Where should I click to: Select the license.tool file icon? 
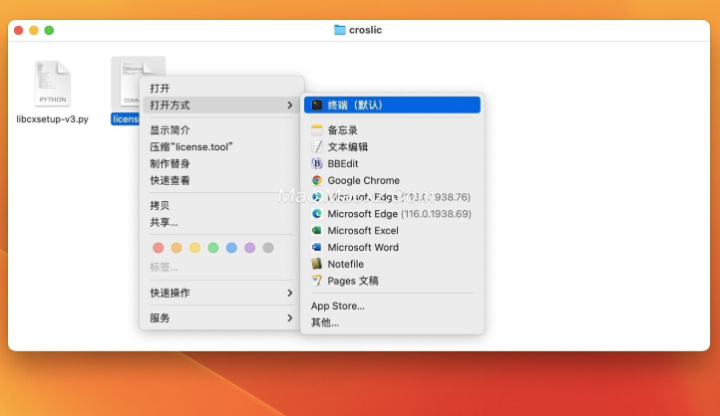coord(130,83)
